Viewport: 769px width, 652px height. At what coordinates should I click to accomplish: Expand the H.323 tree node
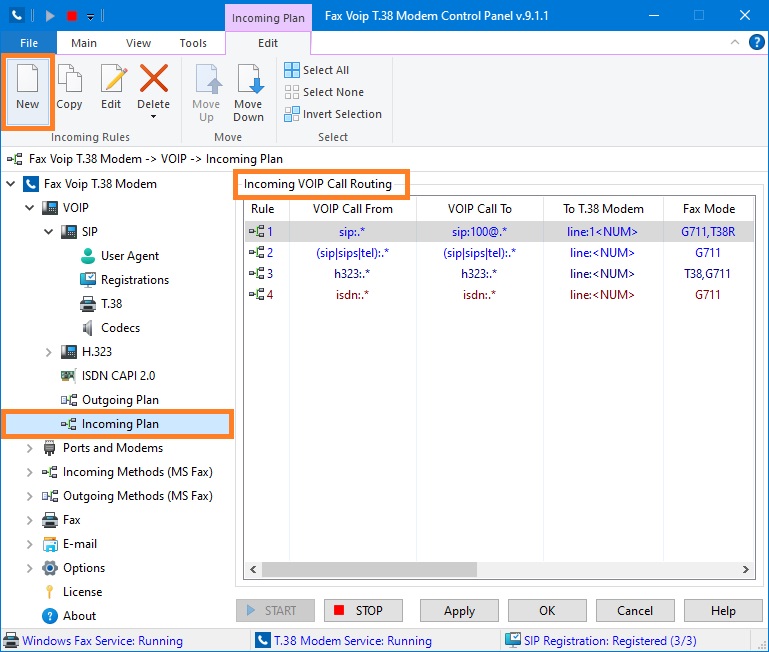coord(49,352)
